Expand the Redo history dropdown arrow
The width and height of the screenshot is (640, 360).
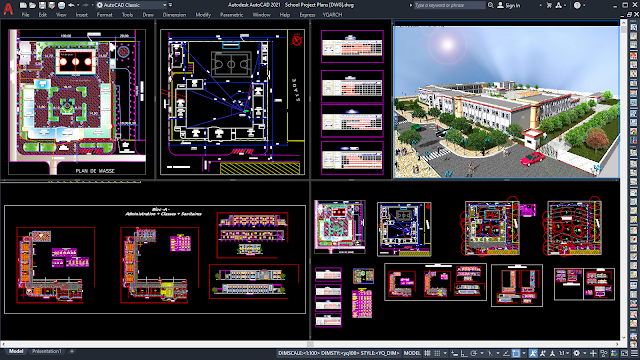92,5
